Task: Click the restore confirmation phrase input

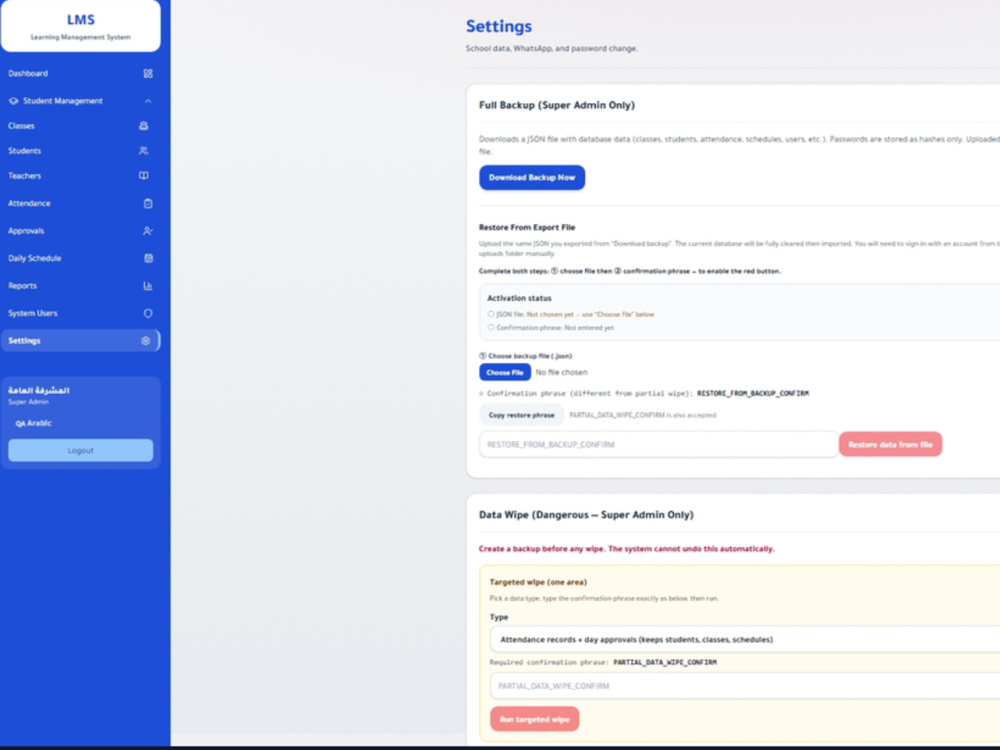Action: click(658, 445)
